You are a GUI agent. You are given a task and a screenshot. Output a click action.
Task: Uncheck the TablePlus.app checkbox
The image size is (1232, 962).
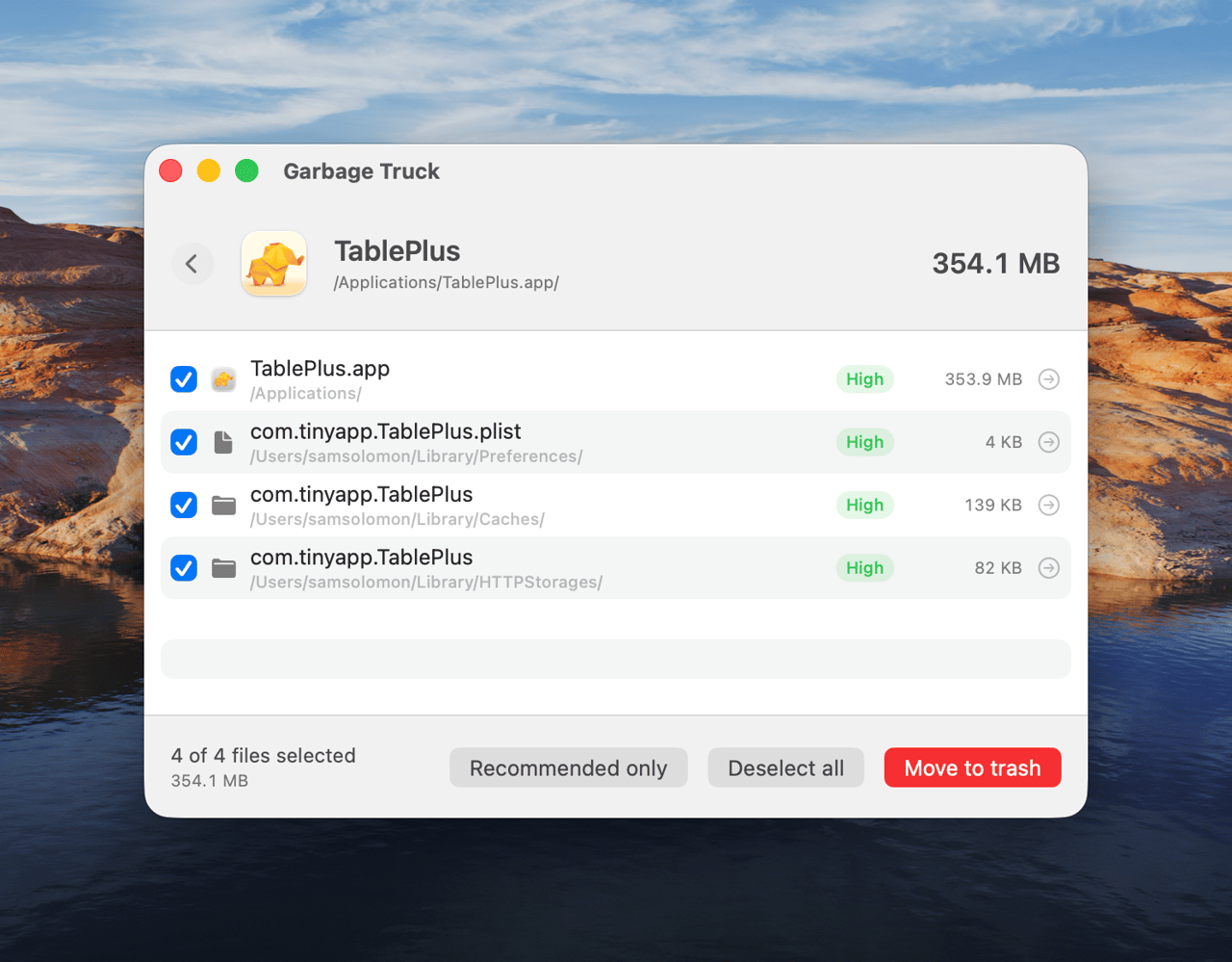(184, 379)
